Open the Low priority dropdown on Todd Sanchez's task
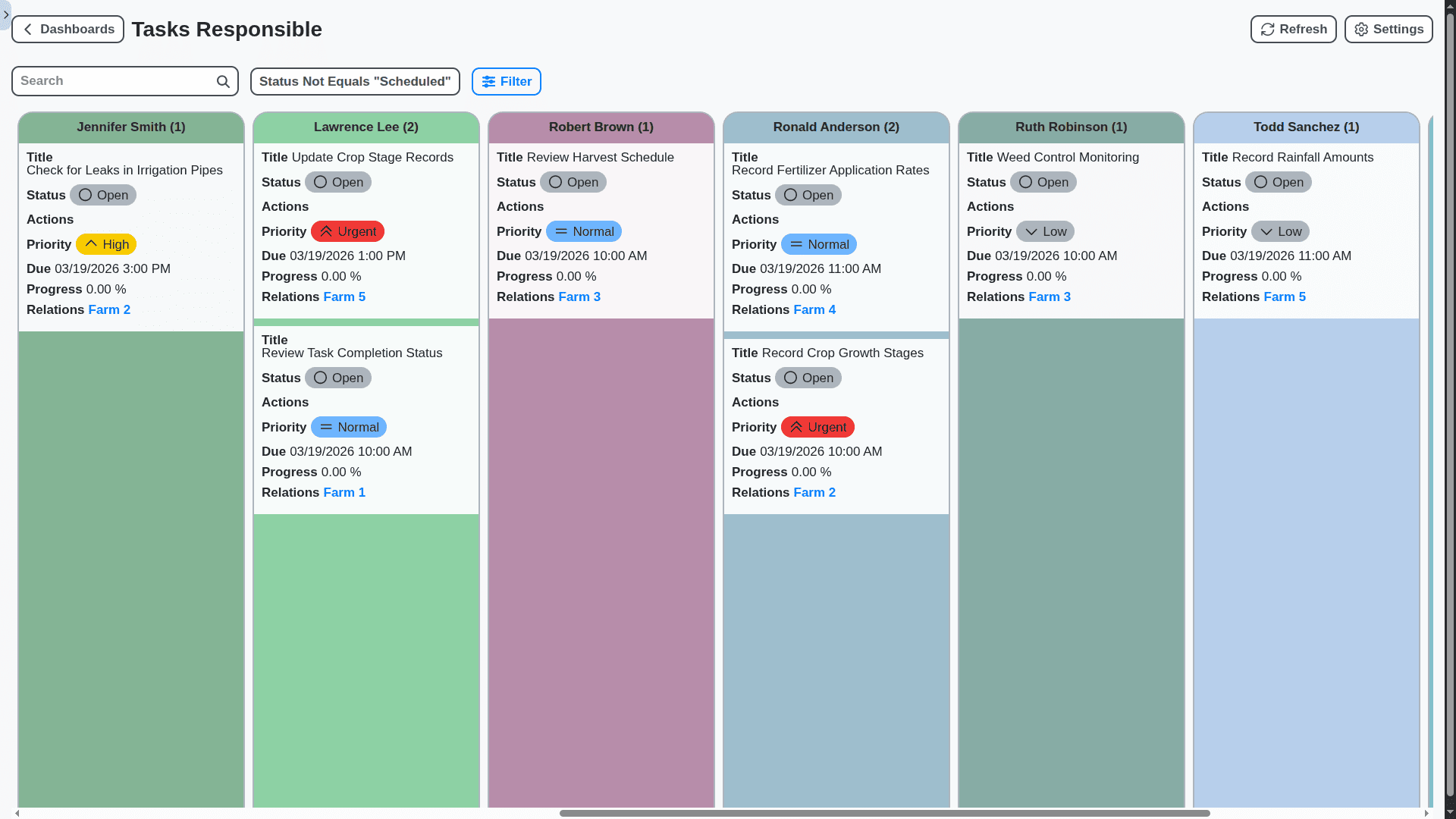Viewport: 1456px width, 819px height. click(1280, 231)
